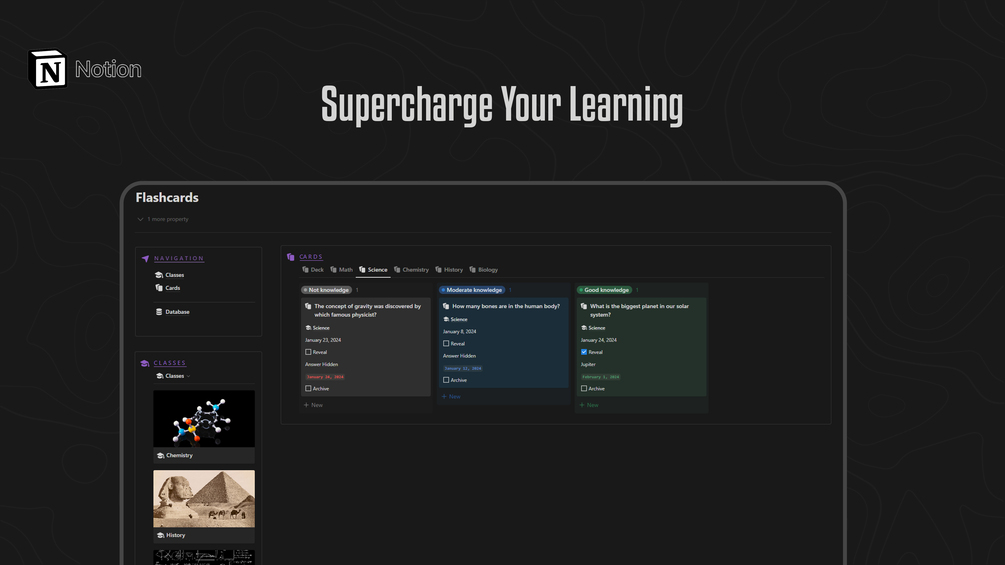Click the Science class icon on the bones card
This screenshot has width=1005, height=565.
[446, 319]
